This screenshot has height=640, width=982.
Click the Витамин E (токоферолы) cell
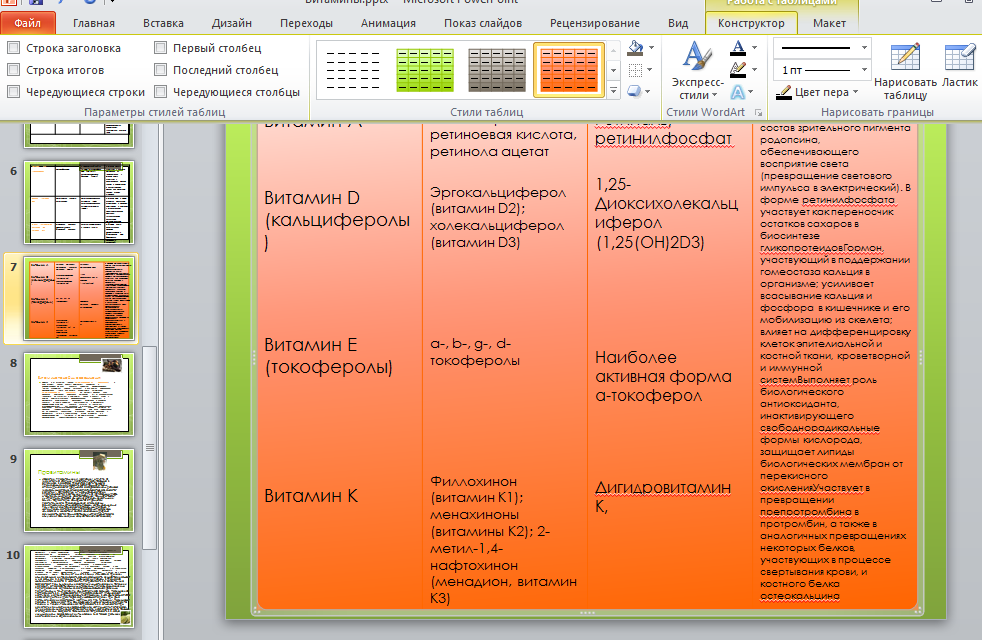coord(328,356)
